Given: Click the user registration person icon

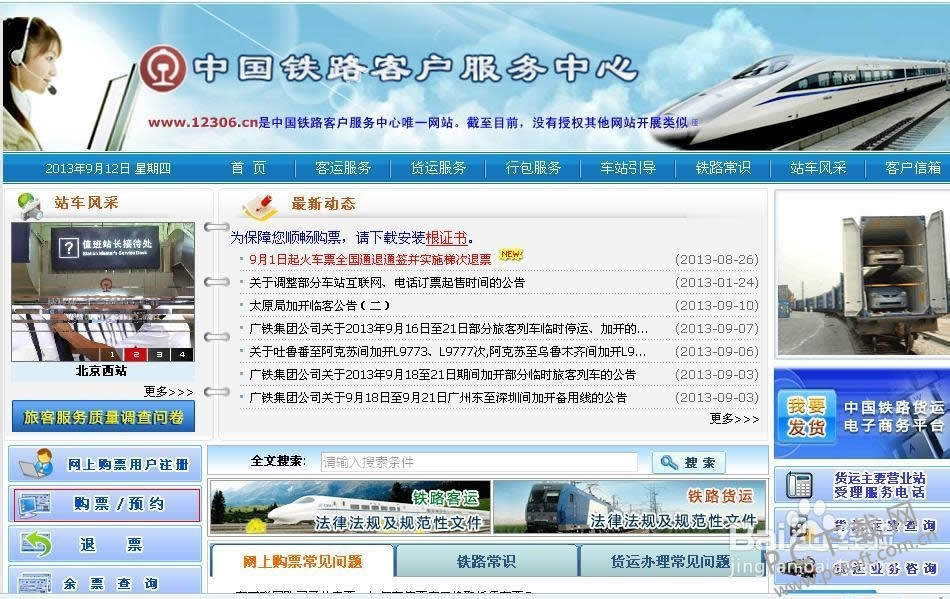Looking at the screenshot, I should (36, 463).
